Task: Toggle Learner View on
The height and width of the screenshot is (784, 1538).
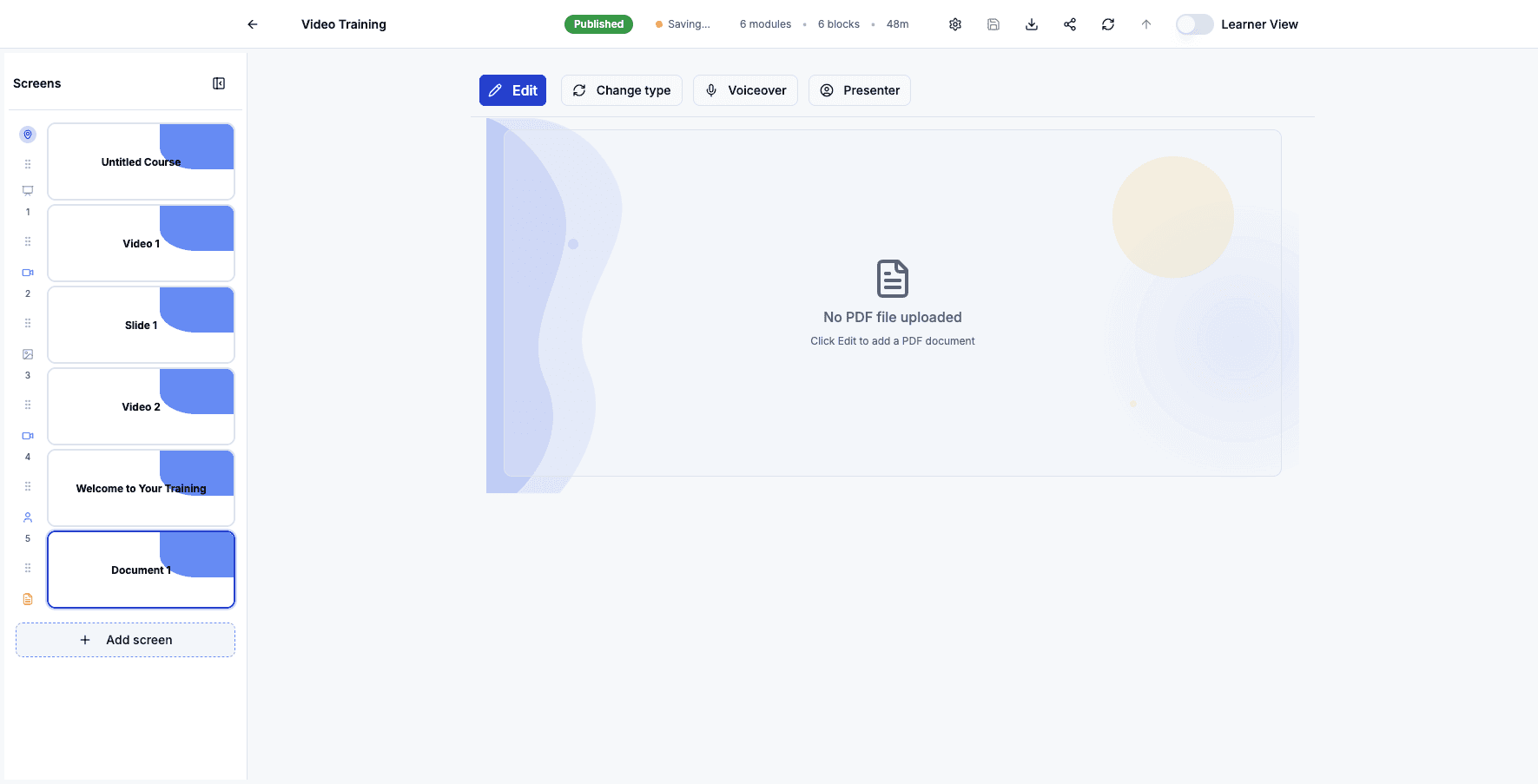Action: [x=1194, y=24]
